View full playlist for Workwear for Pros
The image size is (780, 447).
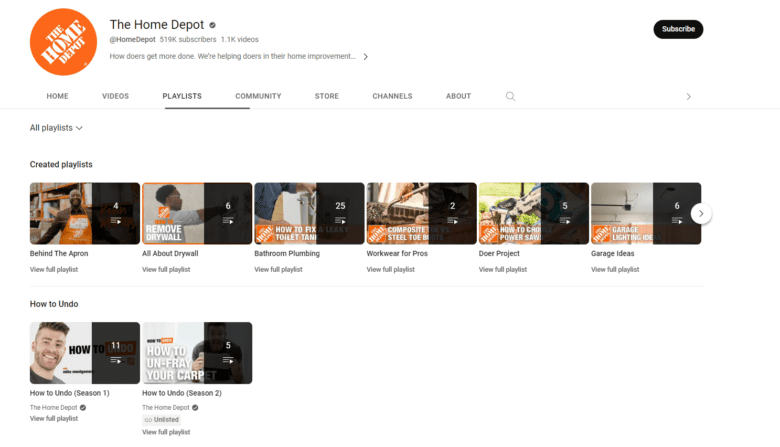[x=390, y=269]
